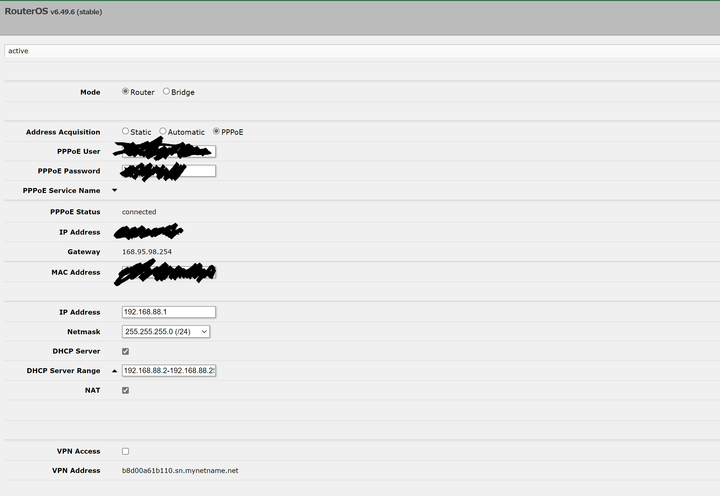
Task: Choose Automatic address acquisition
Action: (x=163, y=131)
